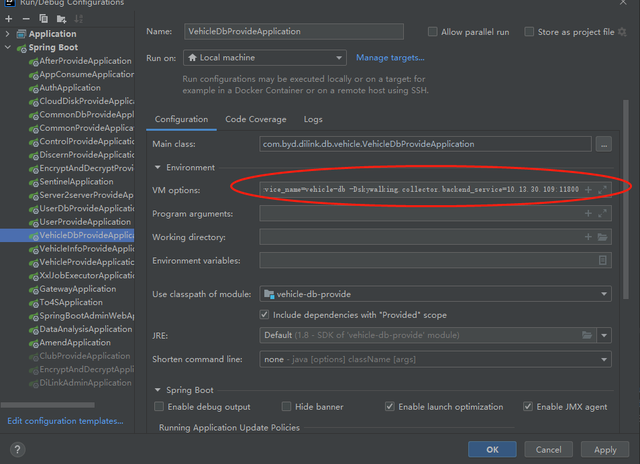Move configuration into new folder icon

click(x=61, y=19)
